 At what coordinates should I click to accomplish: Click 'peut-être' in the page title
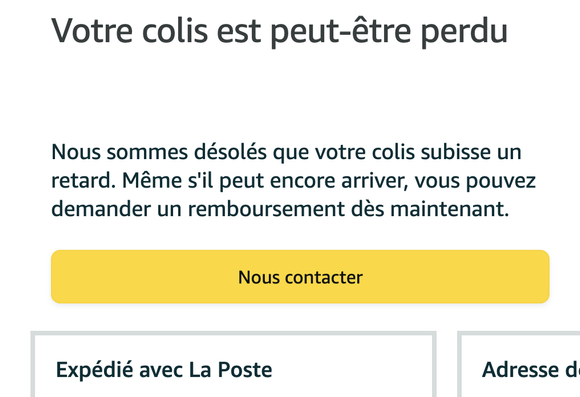[341, 32]
